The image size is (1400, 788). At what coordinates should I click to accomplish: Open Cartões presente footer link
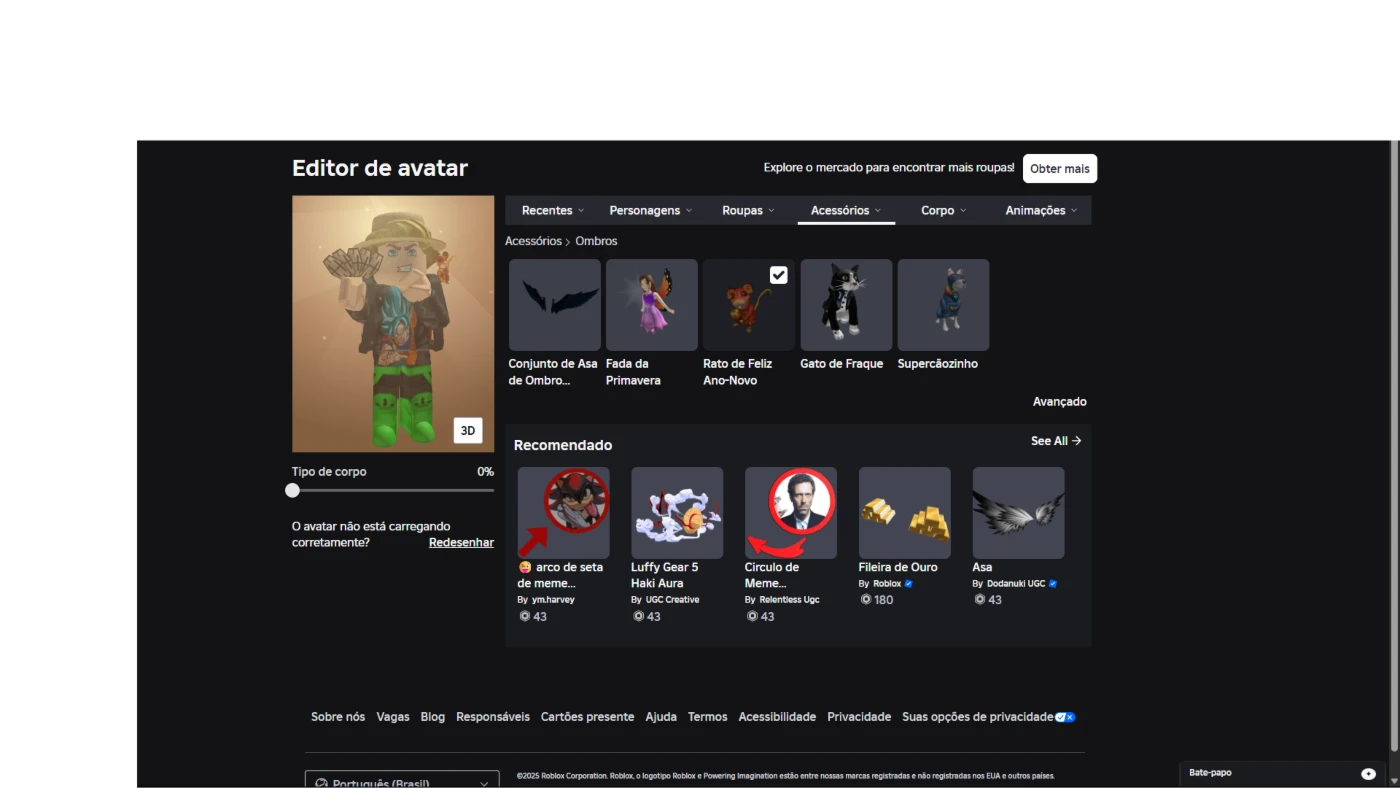[x=587, y=717]
